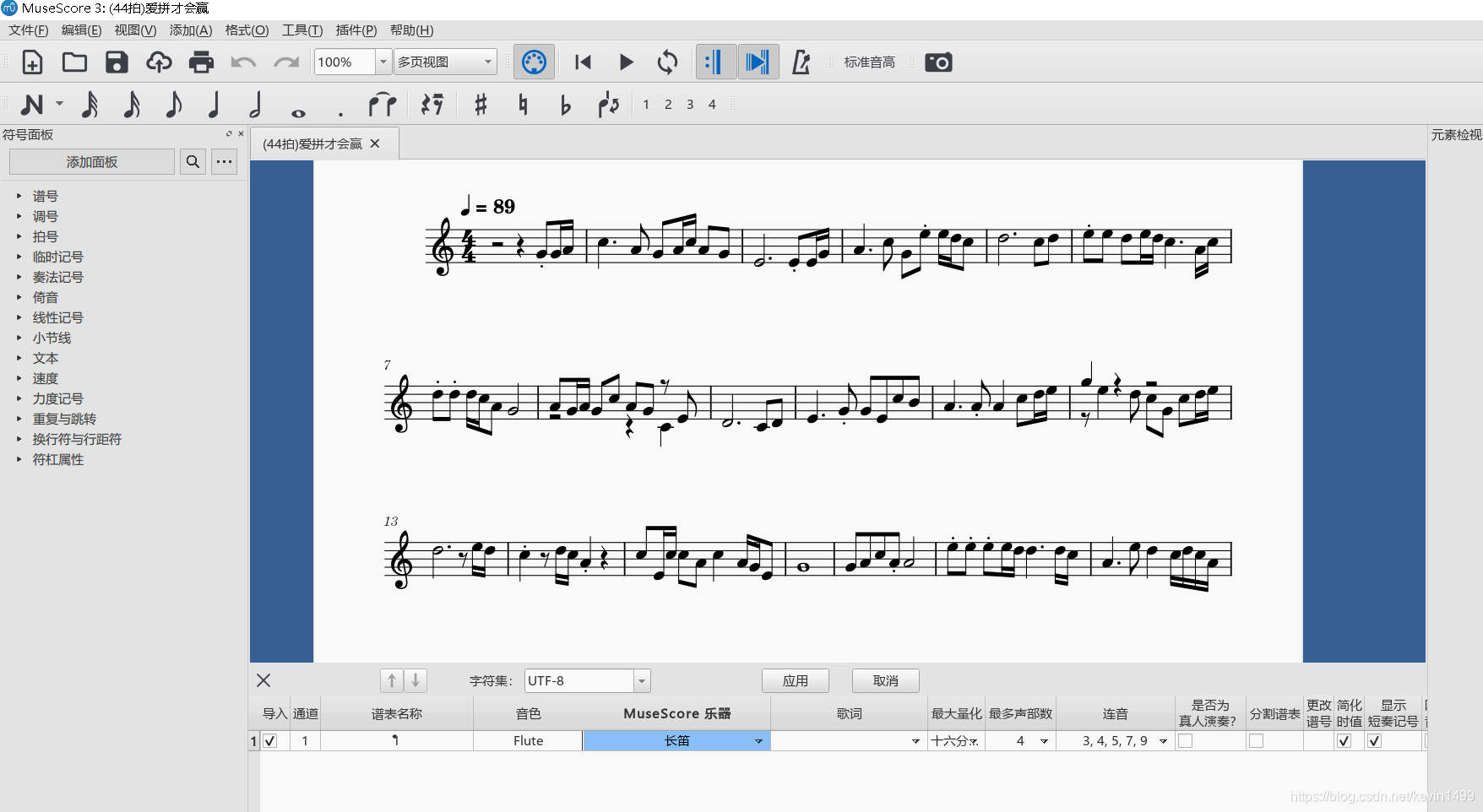Image resolution: width=1483 pixels, height=812 pixels.
Task: Uncheck the import checkbox for track 1
Action: coord(270,741)
